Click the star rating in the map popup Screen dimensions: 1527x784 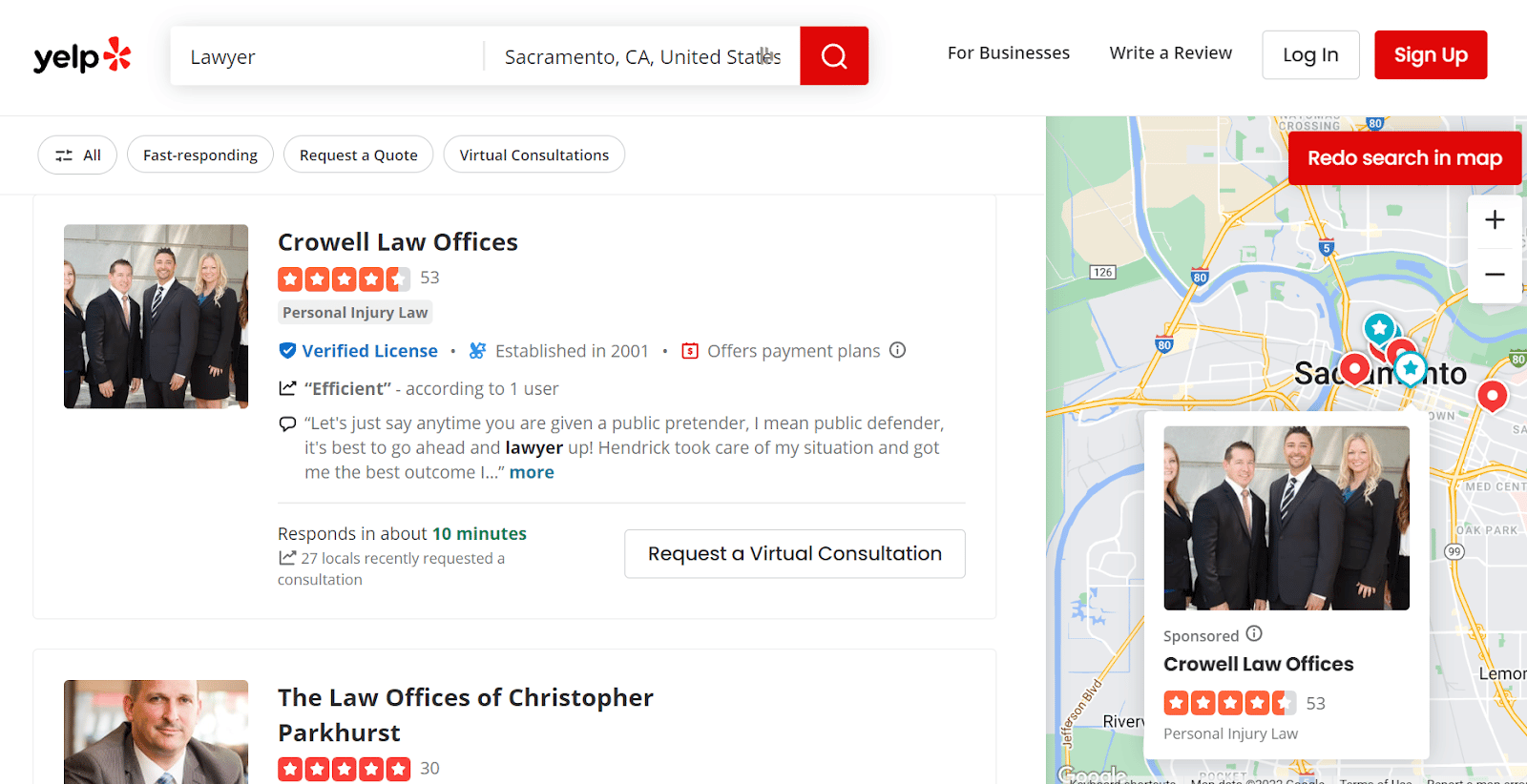1230,703
